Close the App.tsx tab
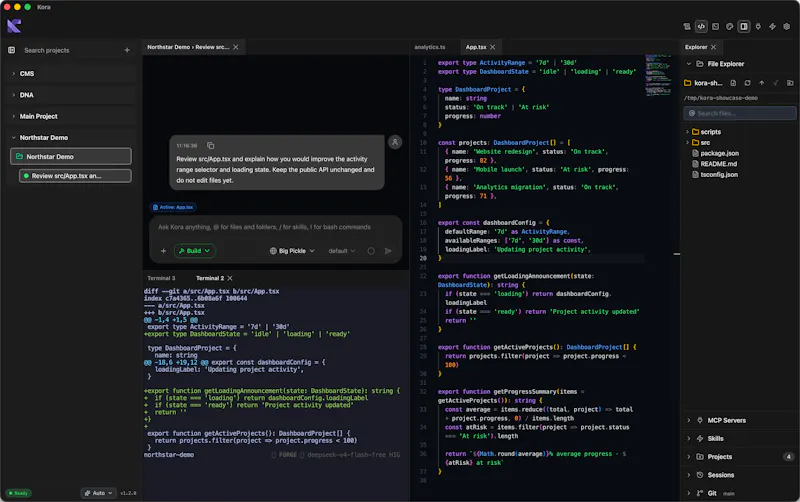 492,47
